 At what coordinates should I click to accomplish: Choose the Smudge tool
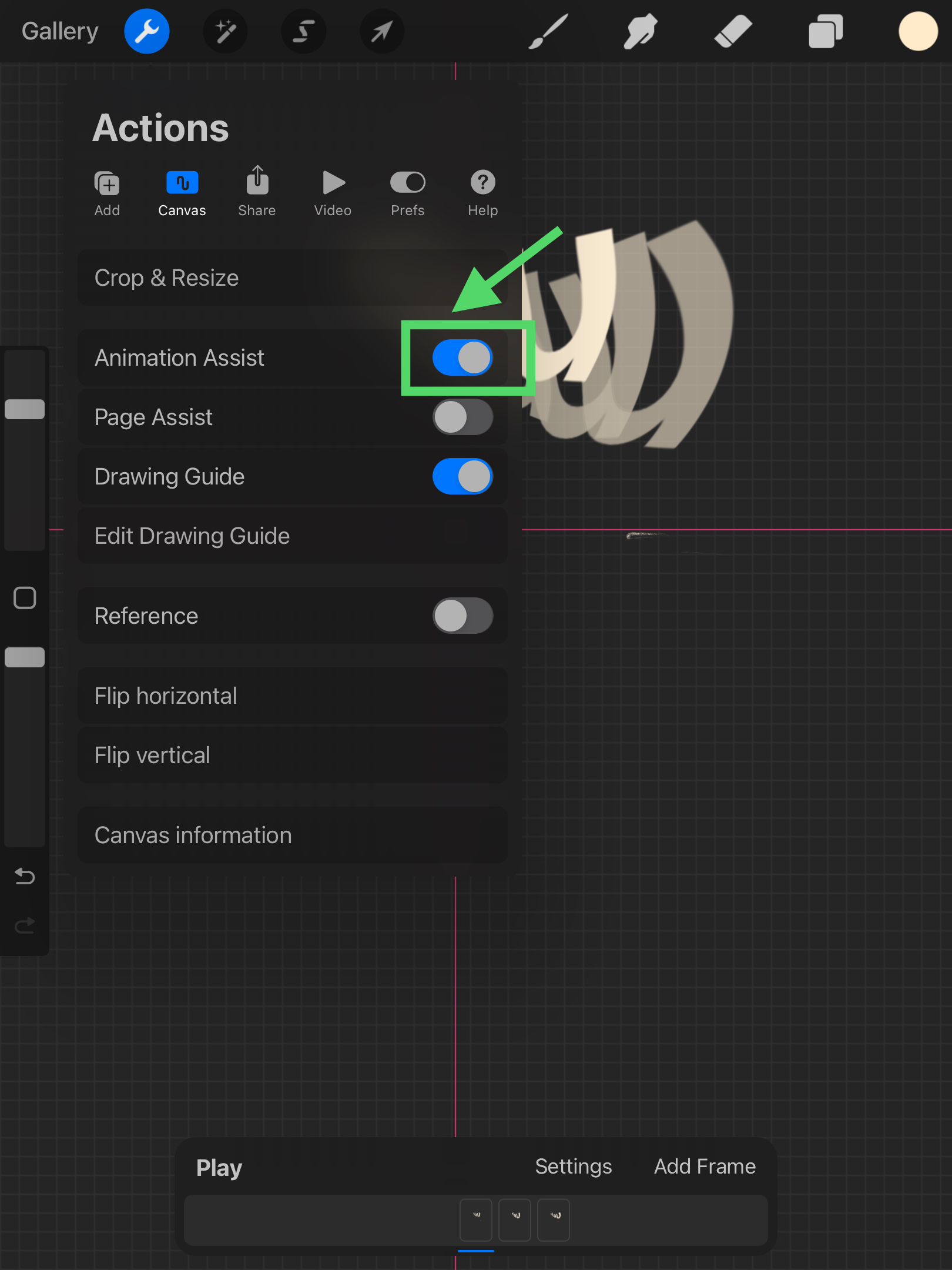pos(640,32)
